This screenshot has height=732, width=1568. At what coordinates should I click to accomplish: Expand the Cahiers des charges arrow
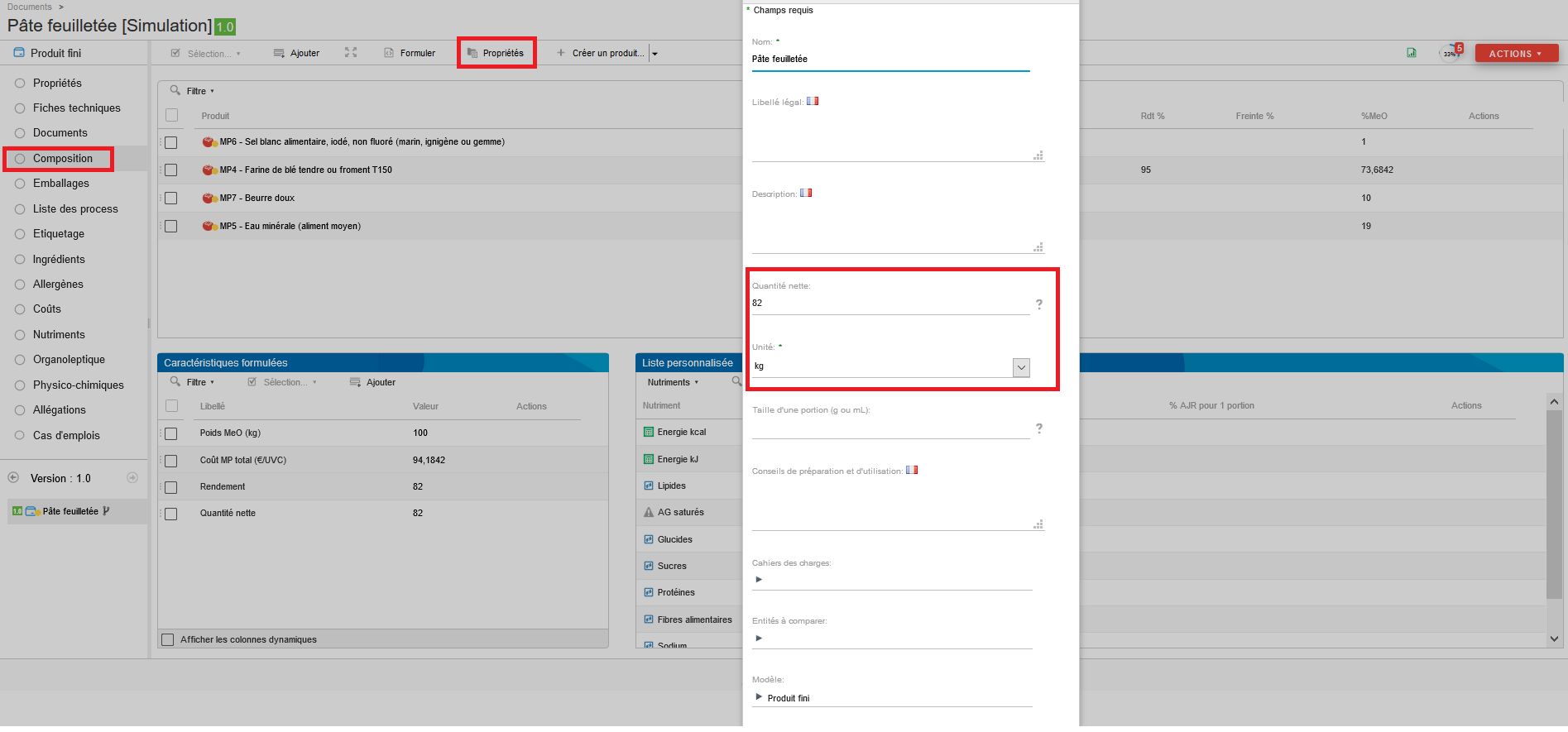759,579
